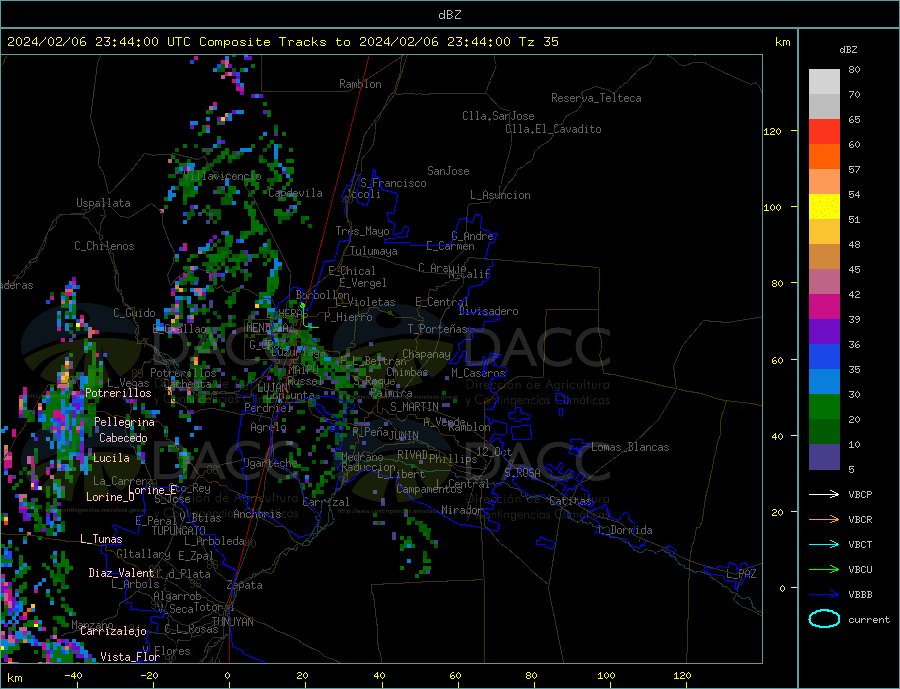
Task: Click the yellow timestamp header text
Action: coord(282,42)
